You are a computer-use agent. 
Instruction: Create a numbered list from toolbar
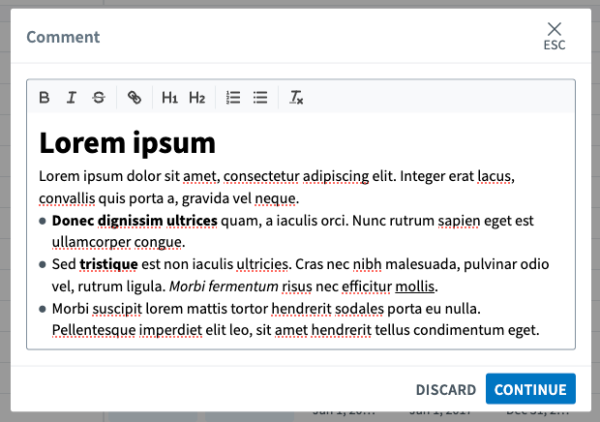pos(233,98)
